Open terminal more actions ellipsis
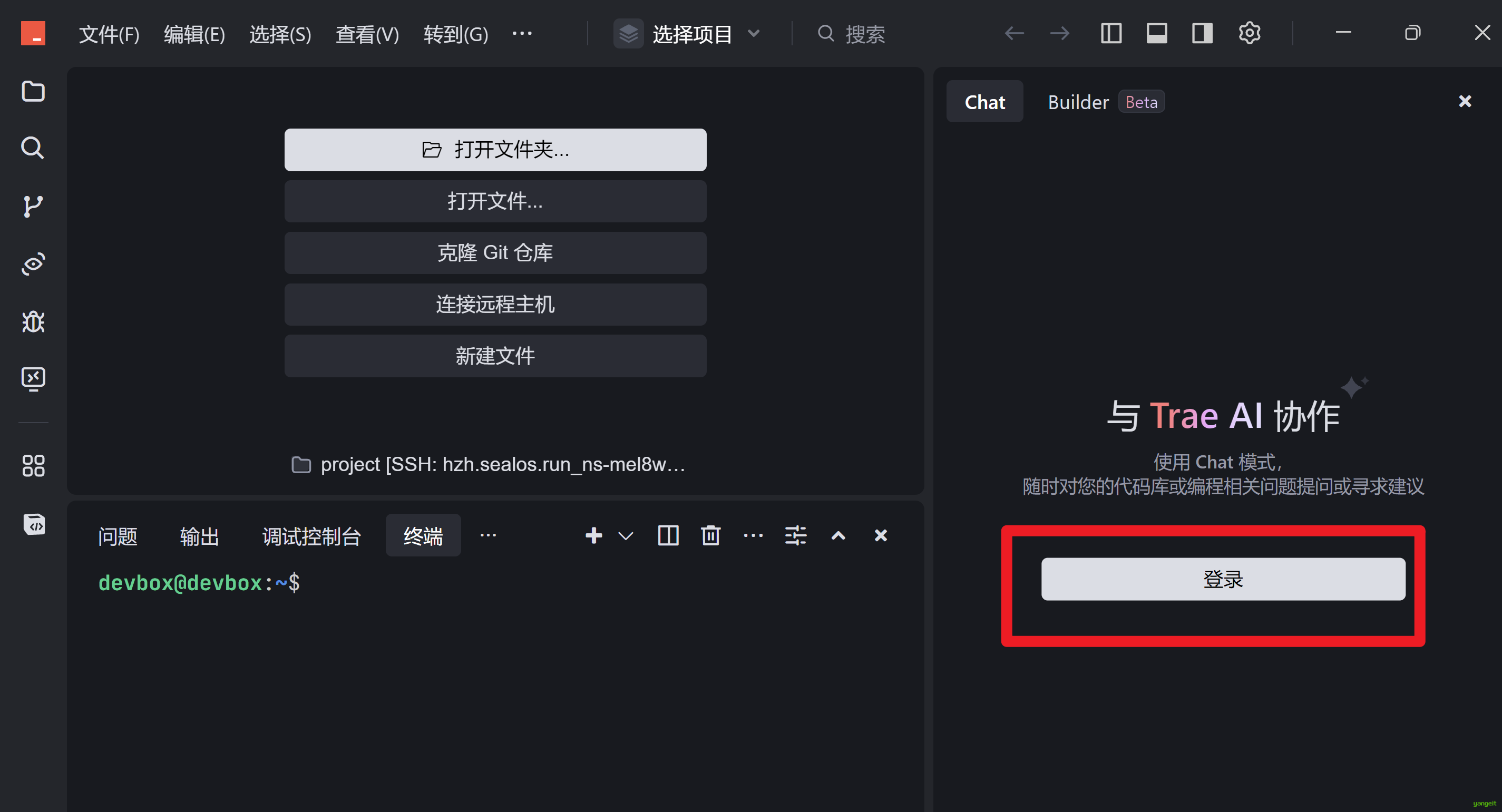Viewport: 1502px width, 812px height. (753, 535)
